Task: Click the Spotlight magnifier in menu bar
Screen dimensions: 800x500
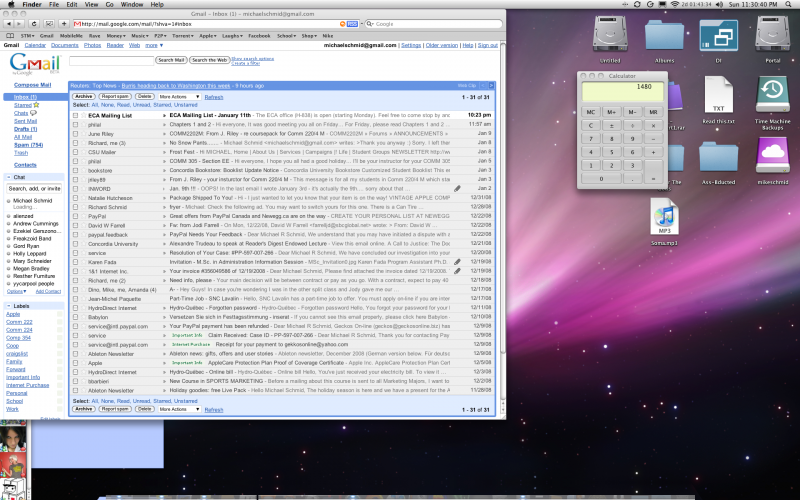Action: (x=789, y=4)
